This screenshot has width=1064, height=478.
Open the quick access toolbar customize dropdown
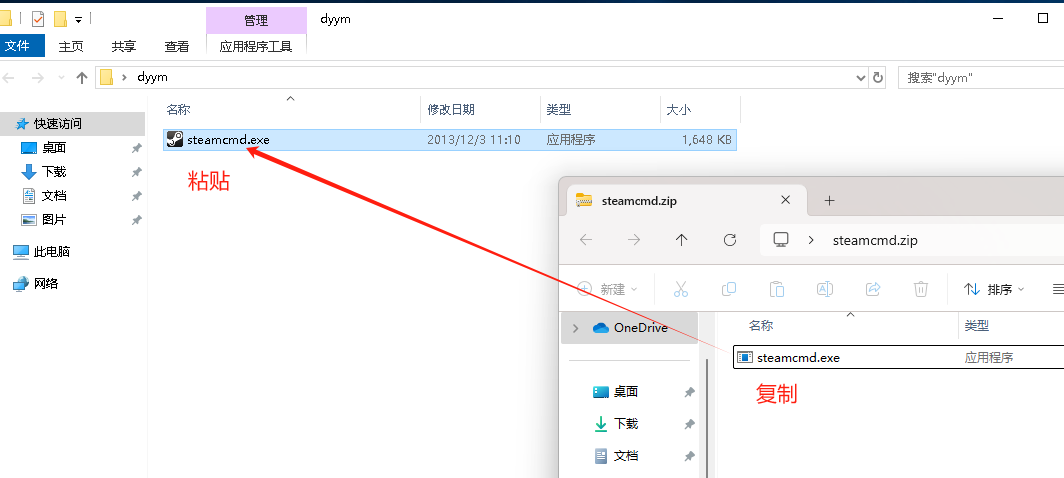click(78, 20)
